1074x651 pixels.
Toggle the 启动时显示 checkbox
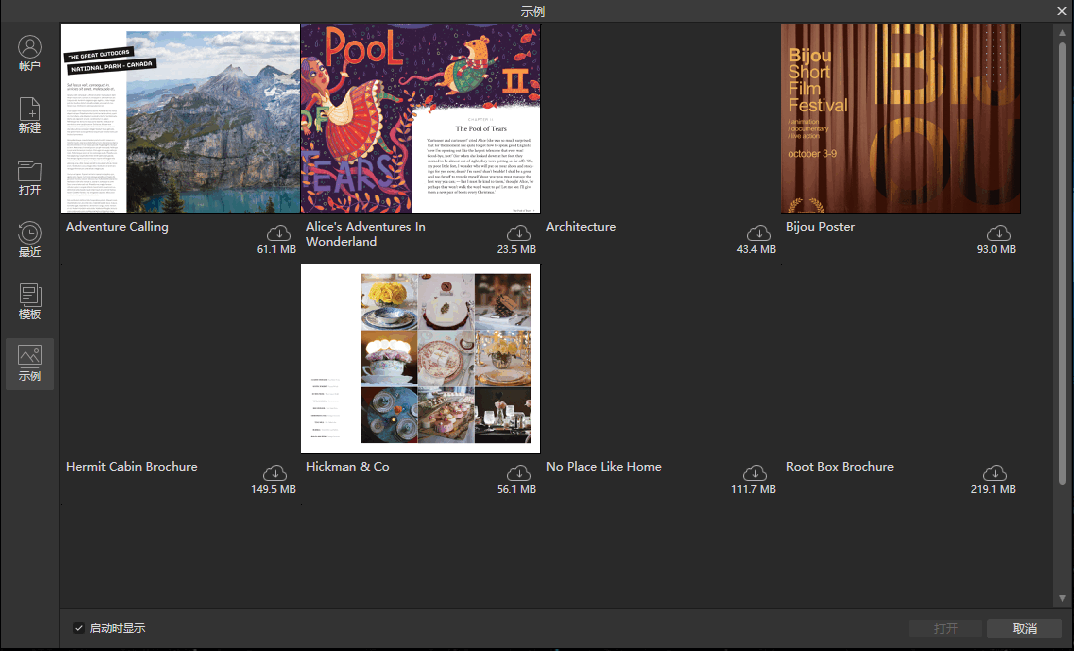click(x=79, y=628)
